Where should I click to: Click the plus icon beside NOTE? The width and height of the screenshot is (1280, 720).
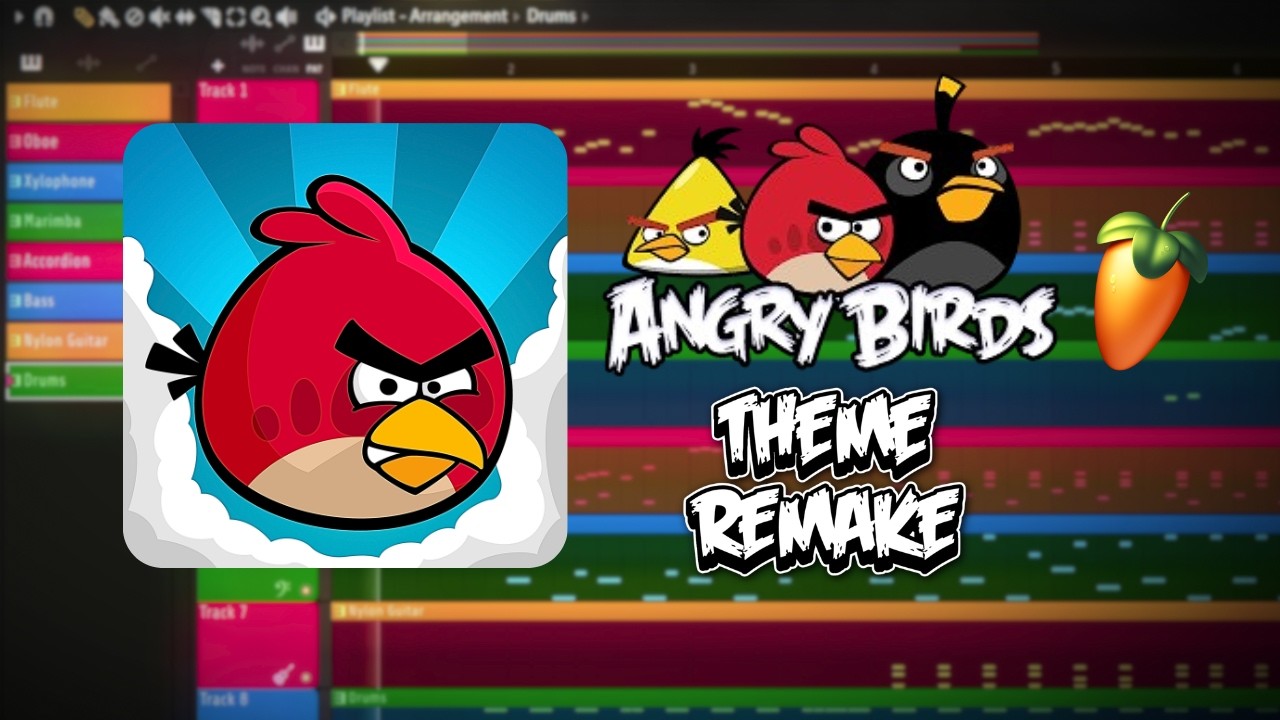(x=217, y=66)
